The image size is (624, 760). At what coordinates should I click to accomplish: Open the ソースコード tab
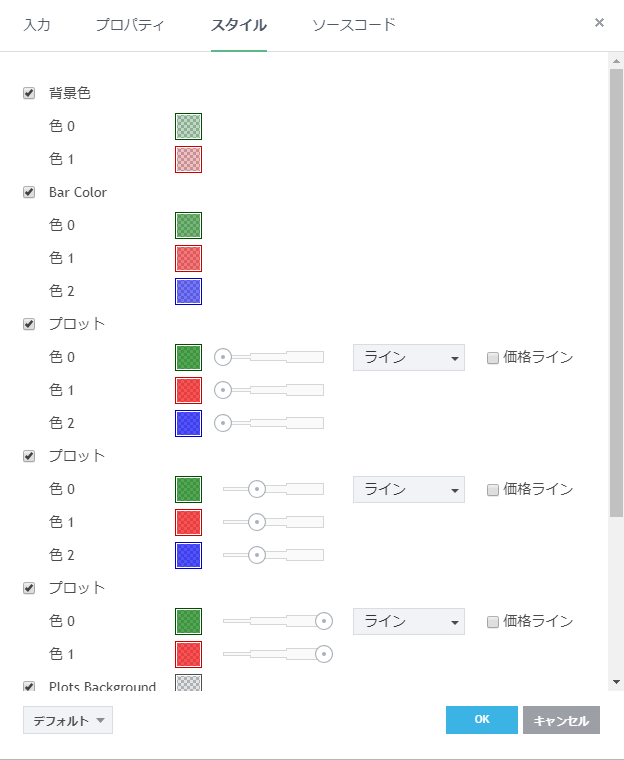(x=353, y=25)
